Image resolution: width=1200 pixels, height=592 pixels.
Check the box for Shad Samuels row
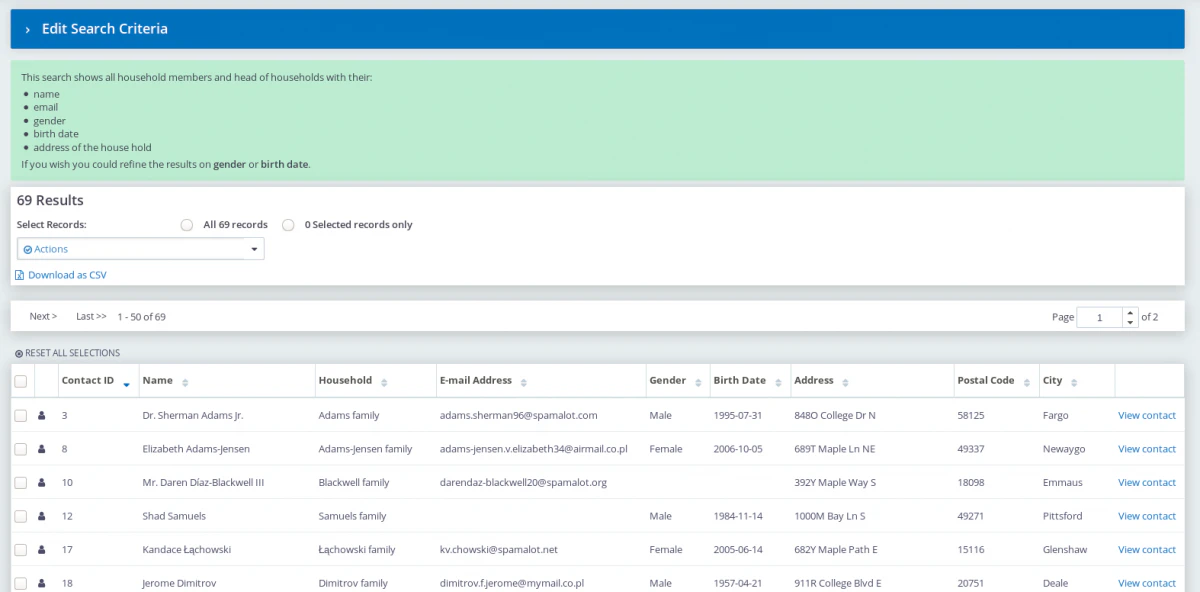(x=21, y=516)
